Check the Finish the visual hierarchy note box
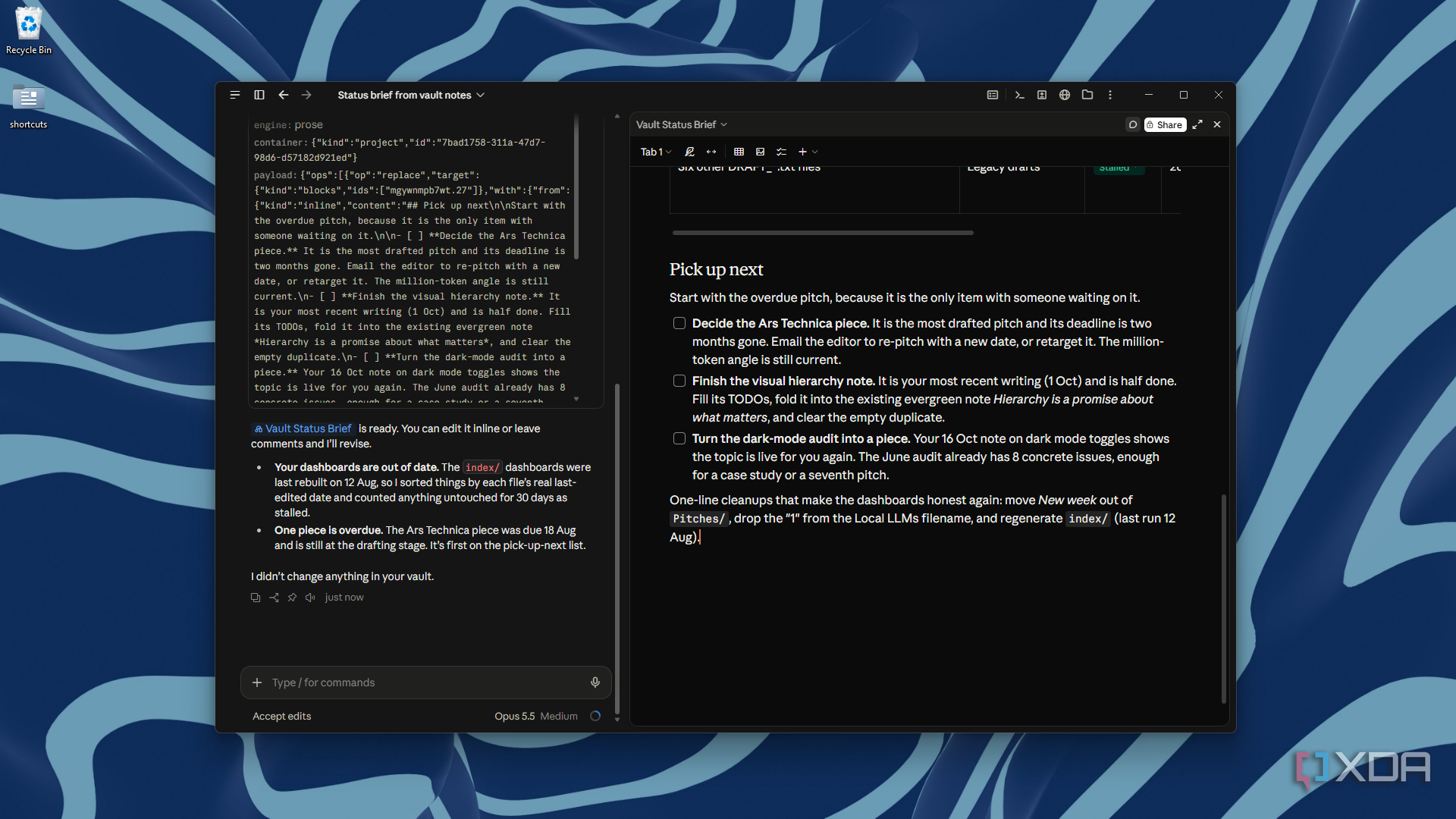The width and height of the screenshot is (1456, 819). click(679, 381)
